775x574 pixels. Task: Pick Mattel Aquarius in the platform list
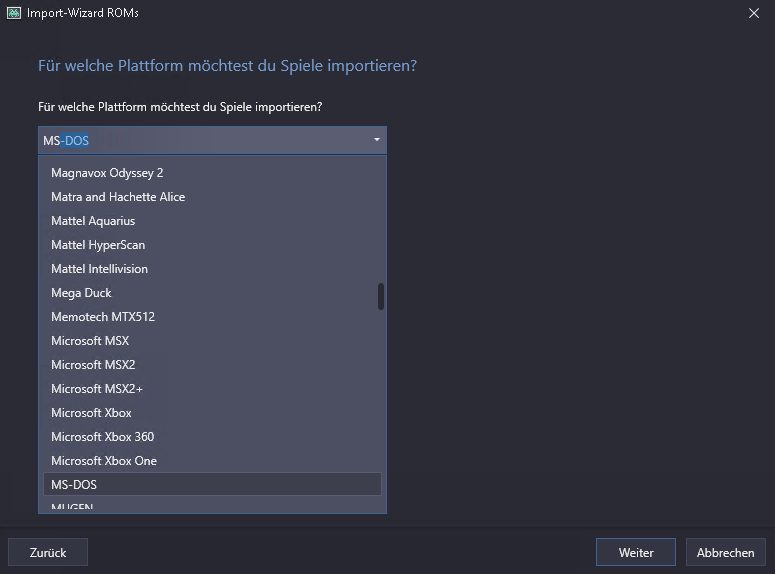(93, 221)
